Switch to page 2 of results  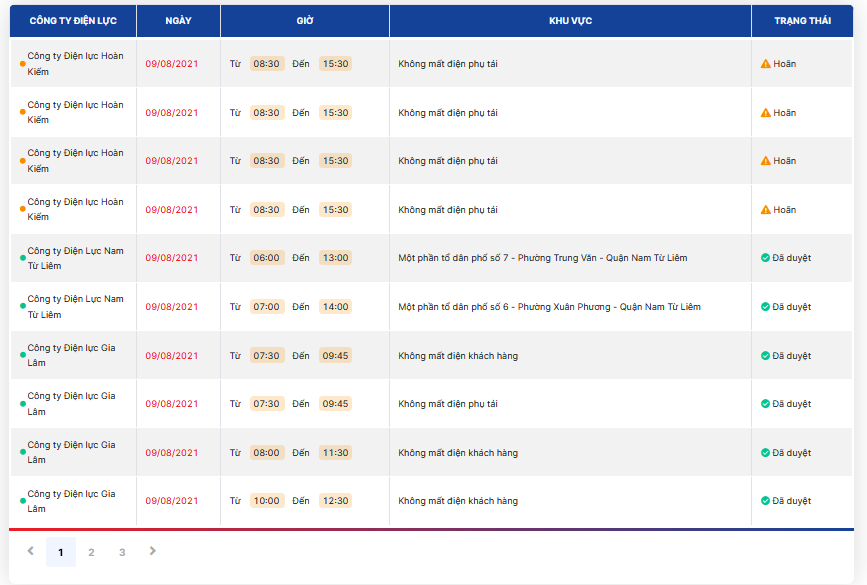tap(91, 552)
